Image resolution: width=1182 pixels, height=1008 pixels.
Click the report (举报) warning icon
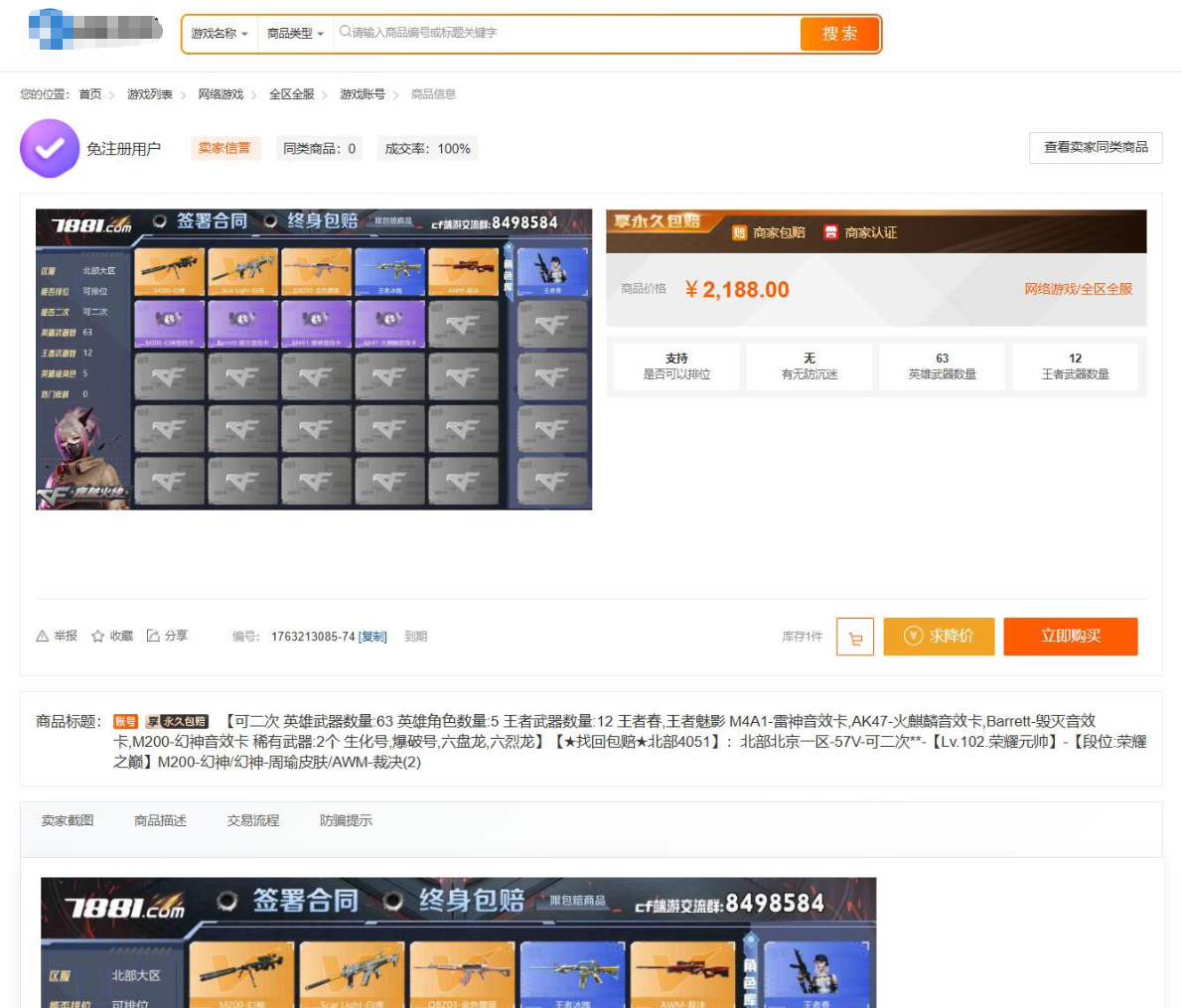pyautogui.click(x=43, y=636)
